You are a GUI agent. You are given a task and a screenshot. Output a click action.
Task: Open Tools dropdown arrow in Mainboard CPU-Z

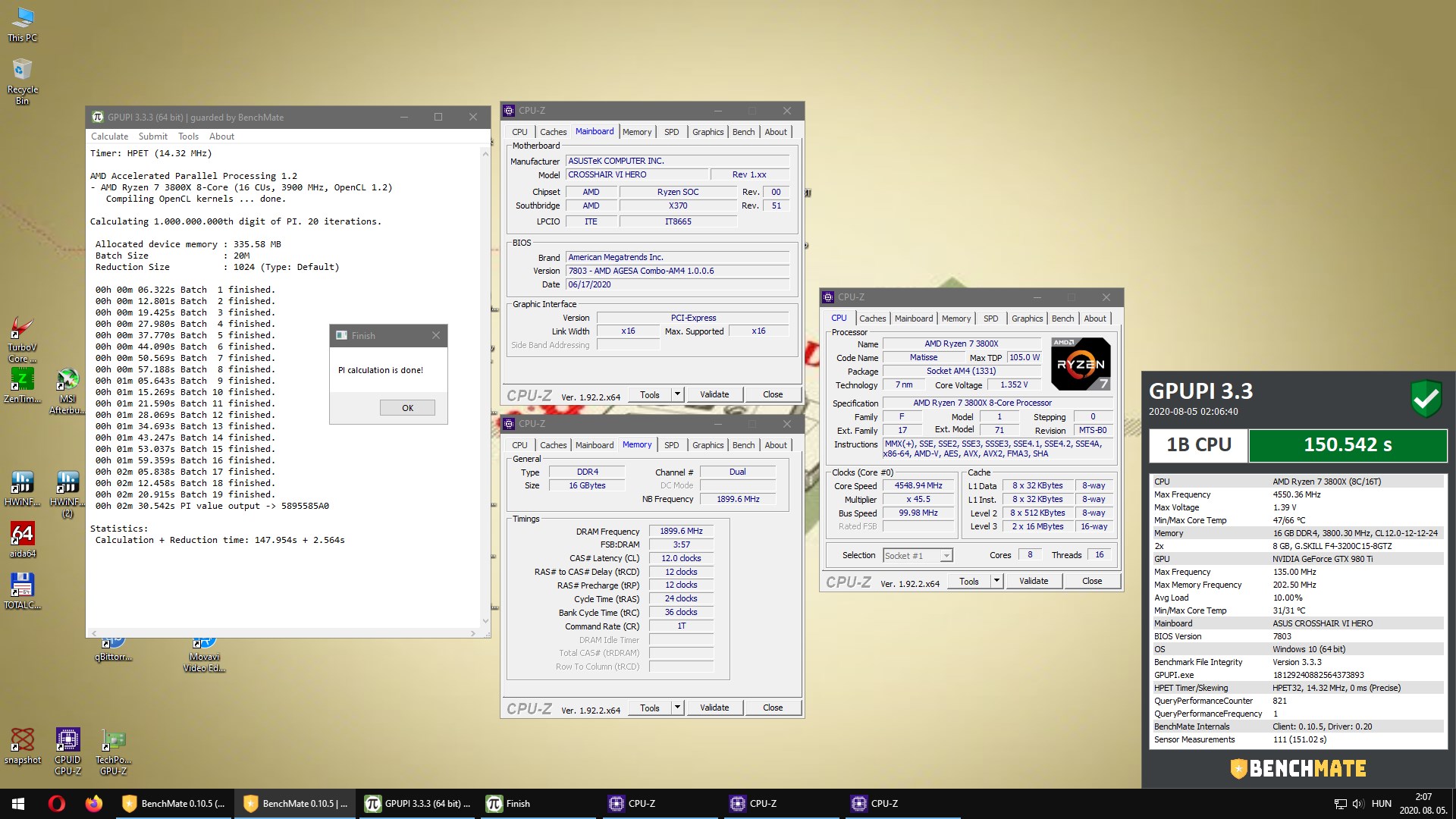(677, 394)
